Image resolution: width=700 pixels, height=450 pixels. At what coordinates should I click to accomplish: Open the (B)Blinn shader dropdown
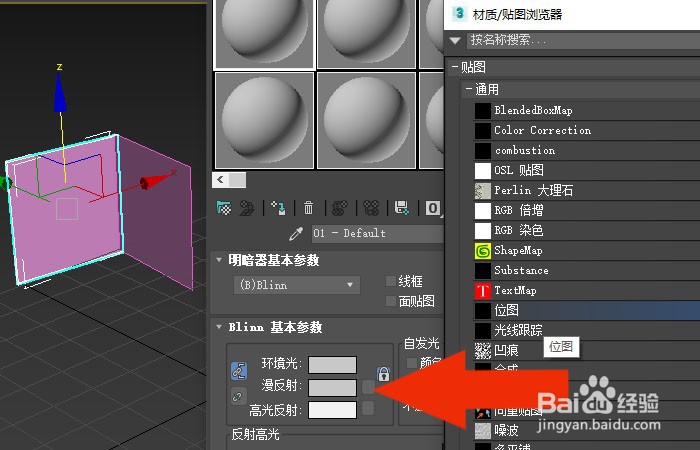click(x=296, y=285)
